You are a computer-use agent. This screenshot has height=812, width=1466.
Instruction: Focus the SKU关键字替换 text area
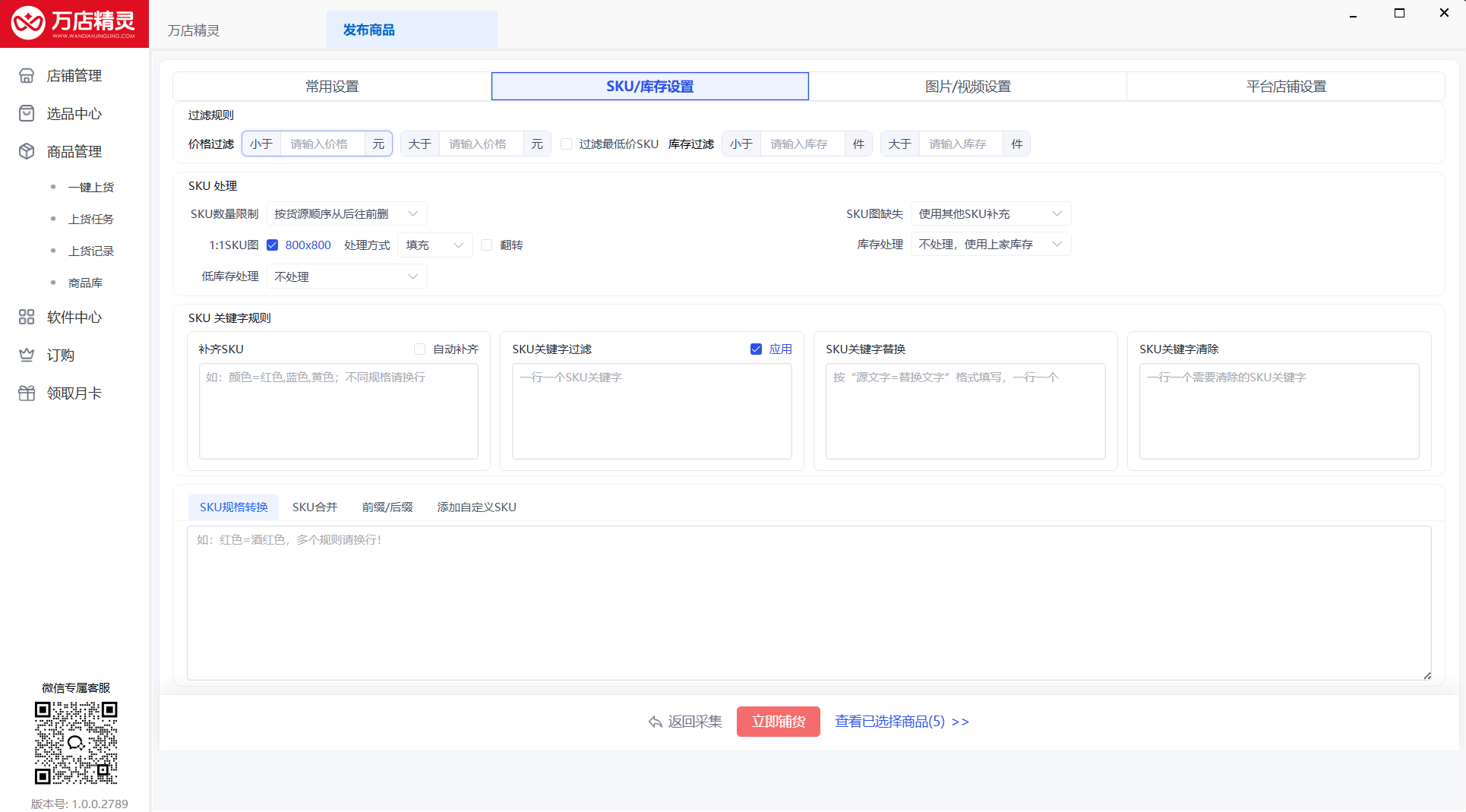coord(965,411)
